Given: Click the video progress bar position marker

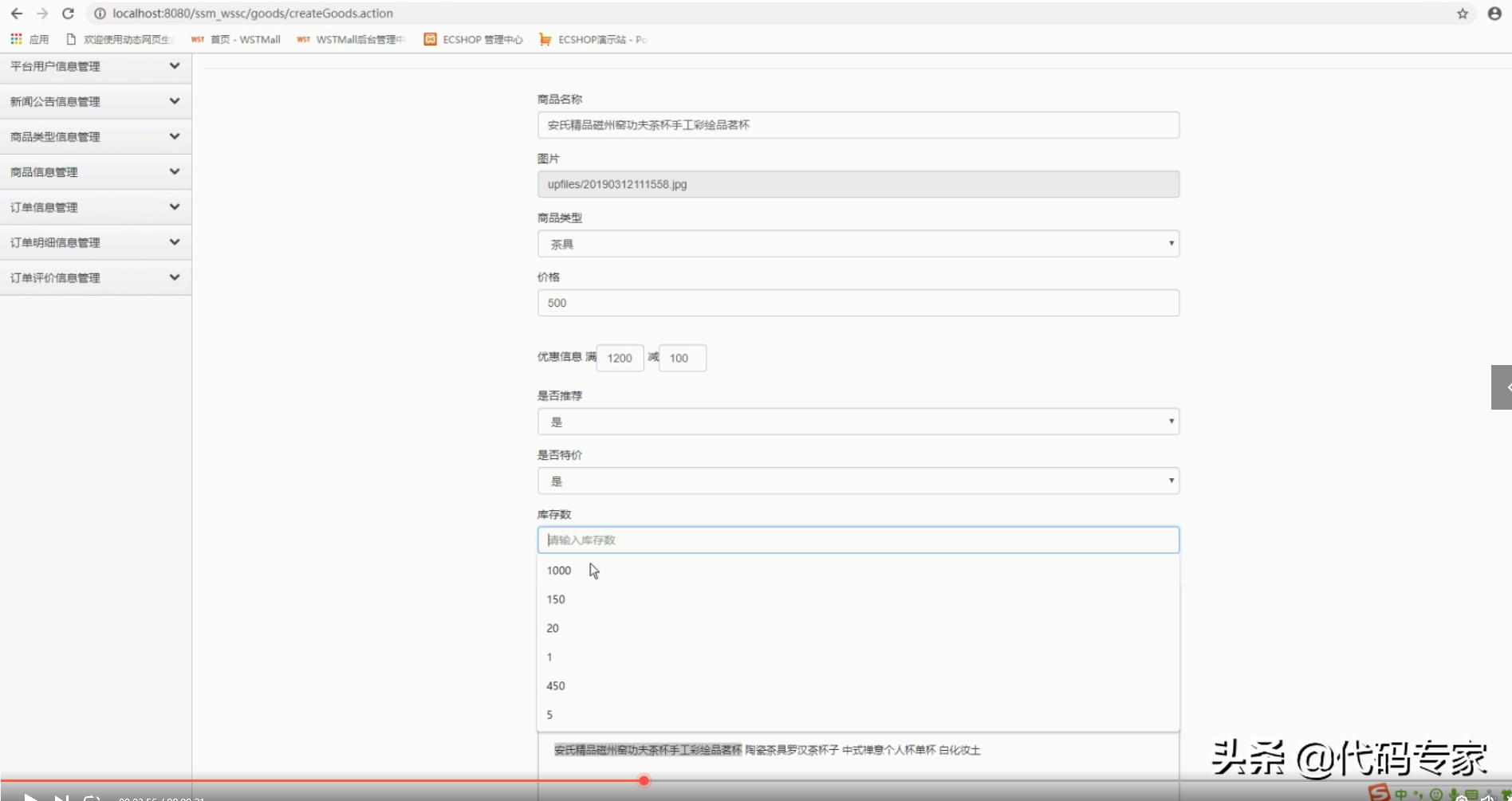Looking at the screenshot, I should point(644,781).
